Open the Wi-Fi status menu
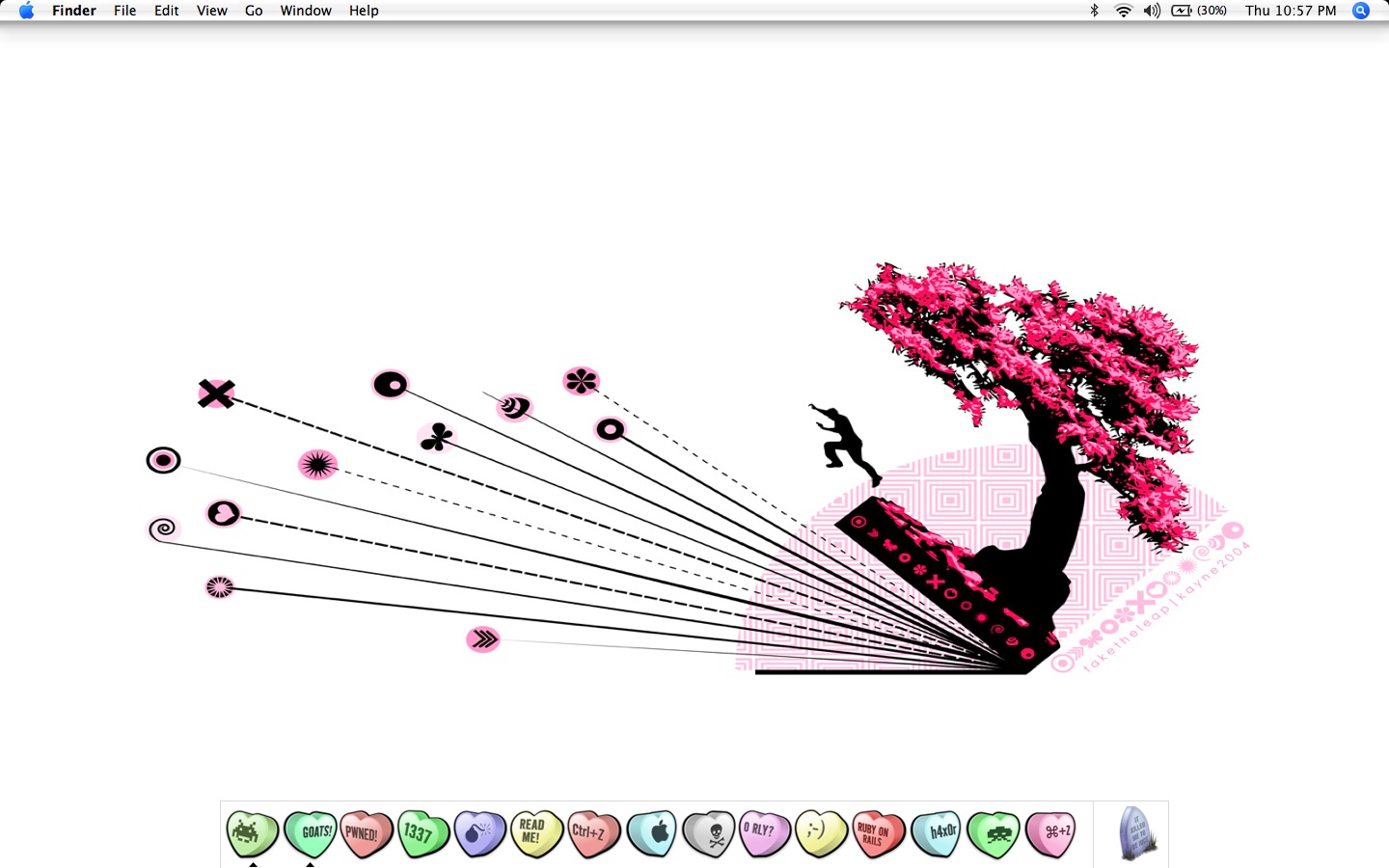This screenshot has height=868, width=1389. 1123,11
